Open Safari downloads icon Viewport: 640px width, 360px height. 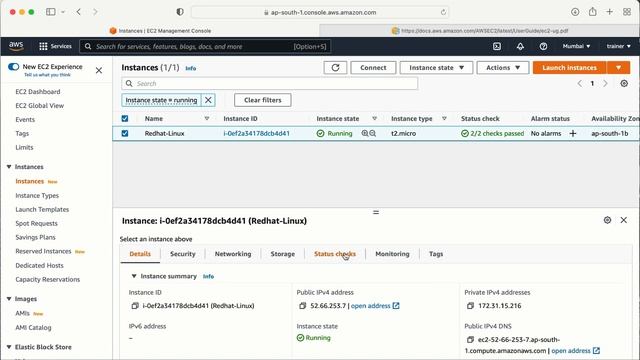575,12
